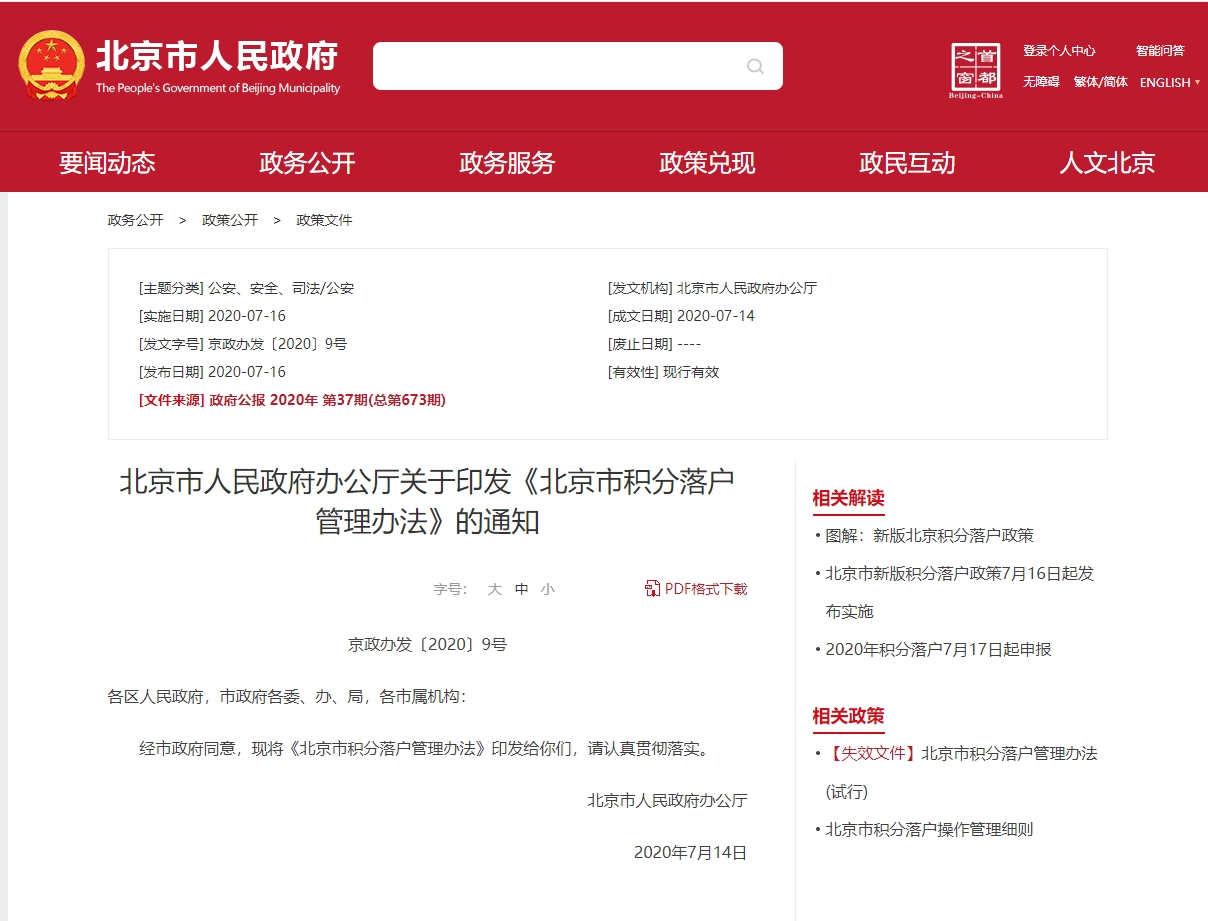1208x921 pixels.
Task: Click 北京市人民政府 site title
Action: (x=217, y=55)
